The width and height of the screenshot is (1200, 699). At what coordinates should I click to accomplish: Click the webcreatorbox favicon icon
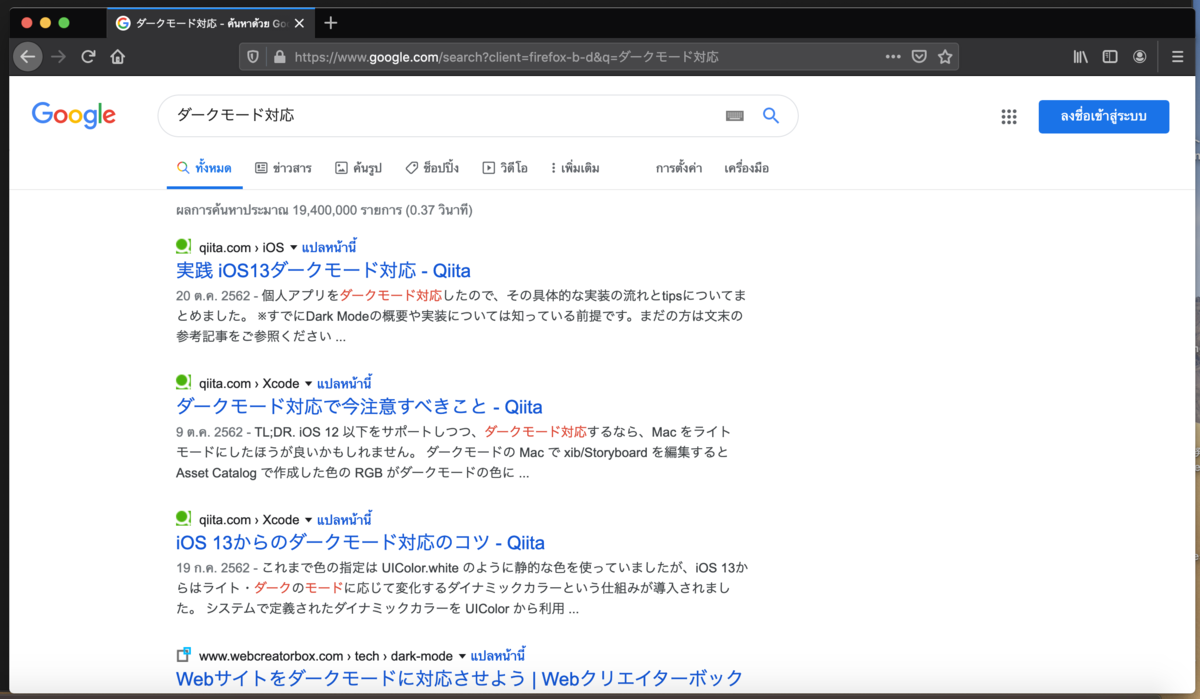pyautogui.click(x=183, y=655)
